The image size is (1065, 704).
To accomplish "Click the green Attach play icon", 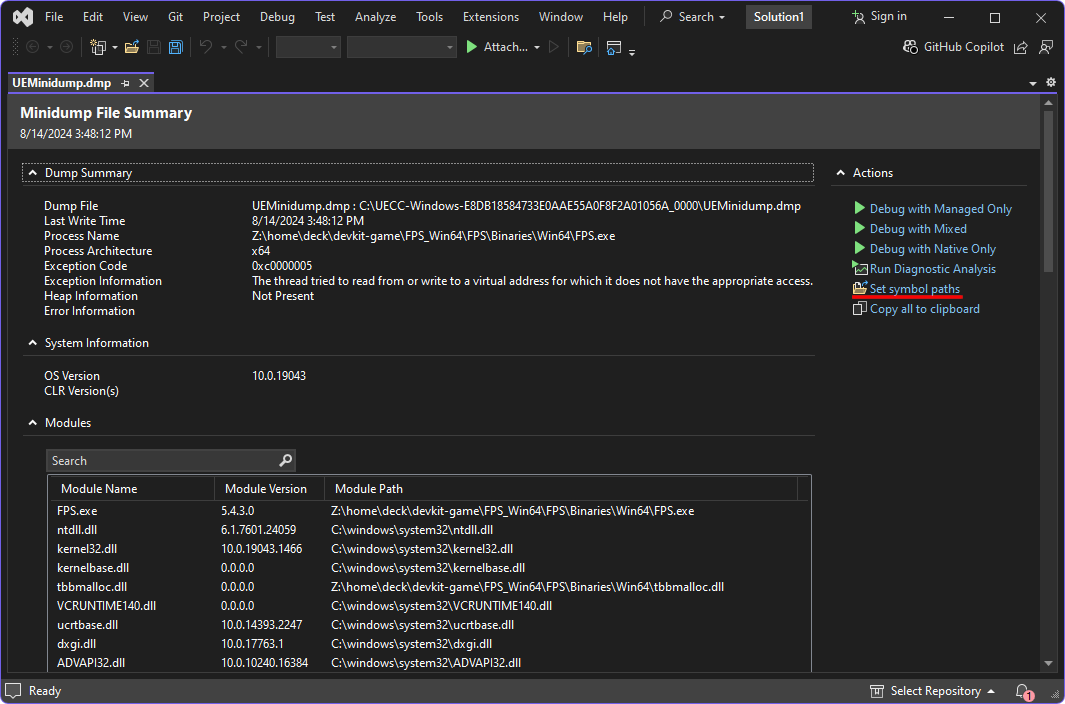I will pos(471,47).
